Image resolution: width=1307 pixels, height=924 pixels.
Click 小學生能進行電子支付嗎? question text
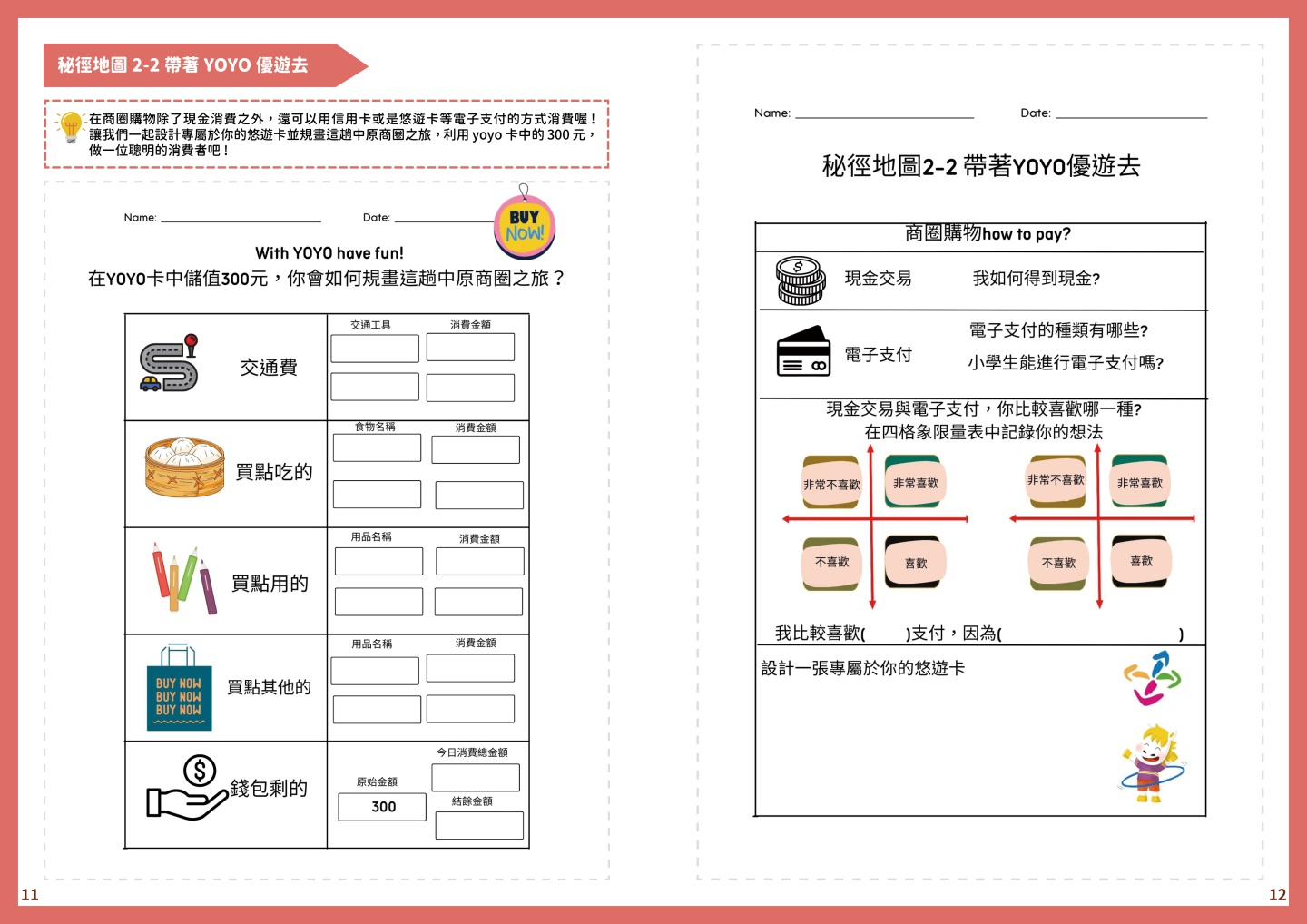(x=1066, y=363)
